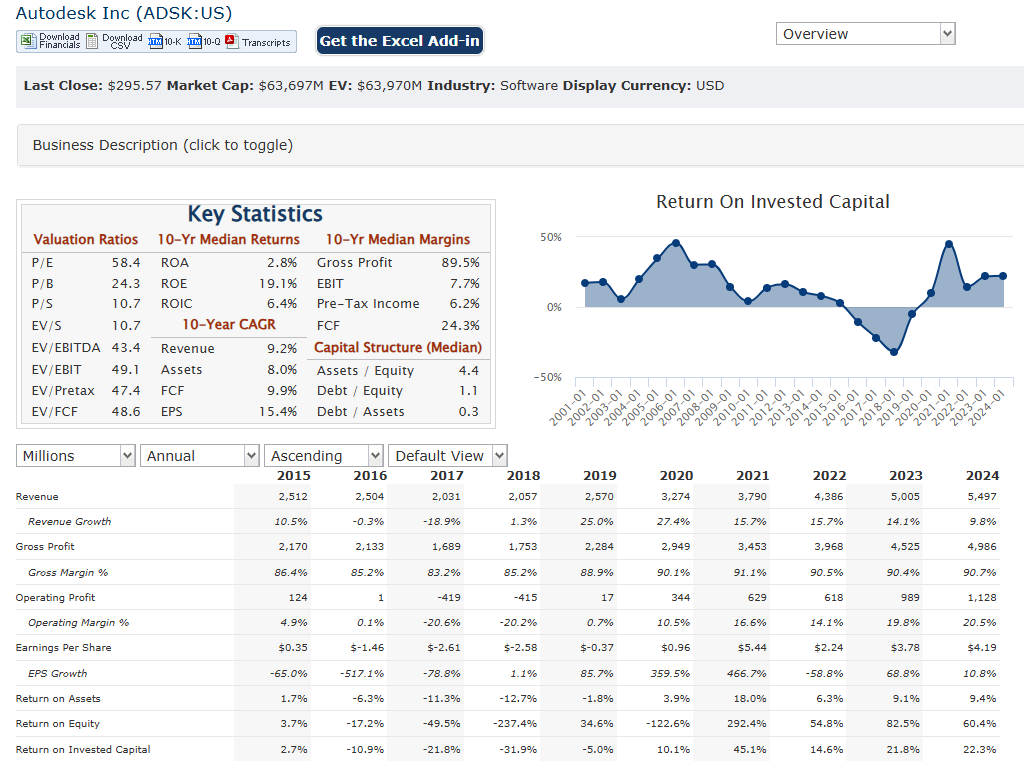Open the Millions units dropdown
This screenshot has height=778, width=1024.
click(75, 455)
